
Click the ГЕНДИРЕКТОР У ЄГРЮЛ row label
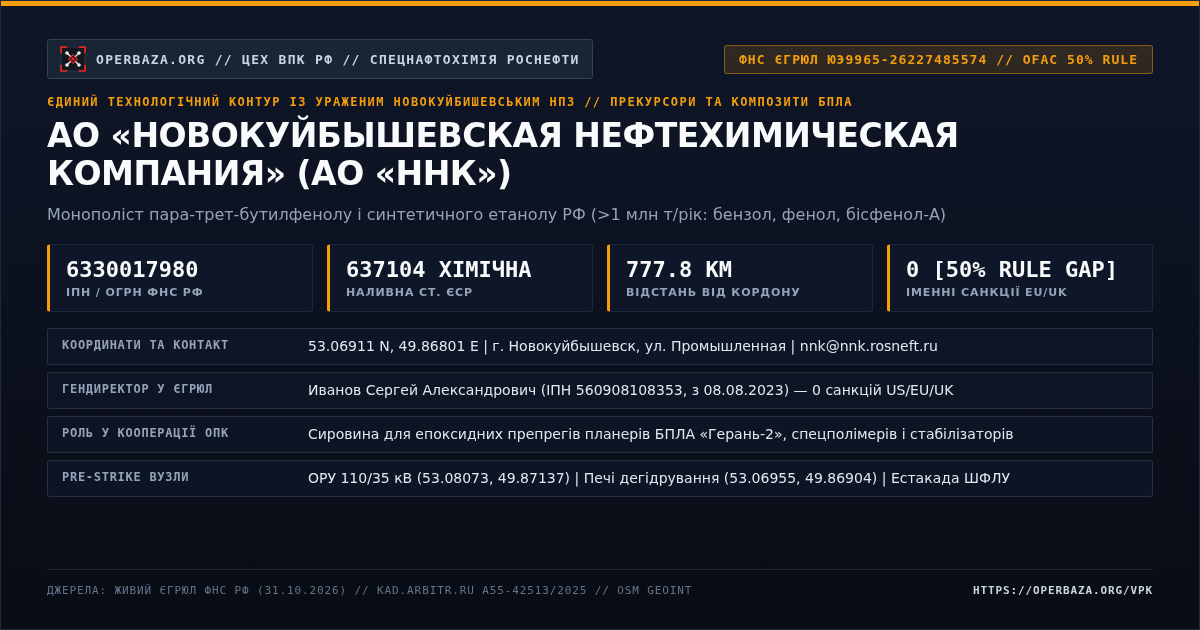point(137,389)
